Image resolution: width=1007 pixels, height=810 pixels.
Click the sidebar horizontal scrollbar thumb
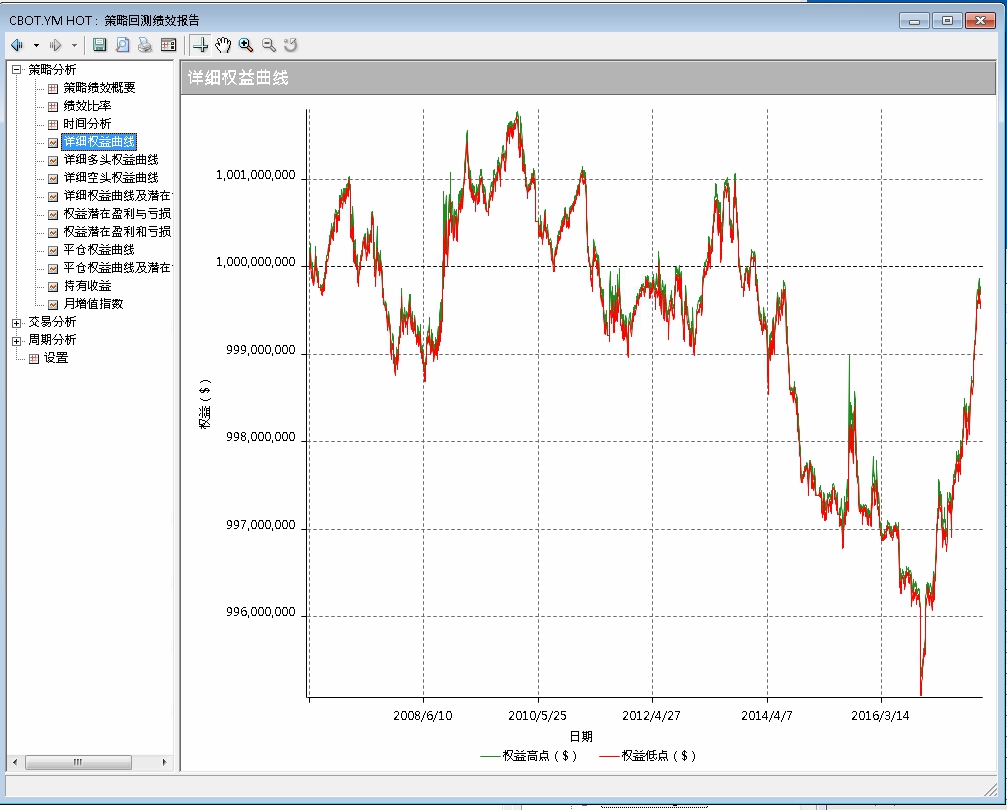tap(77, 763)
